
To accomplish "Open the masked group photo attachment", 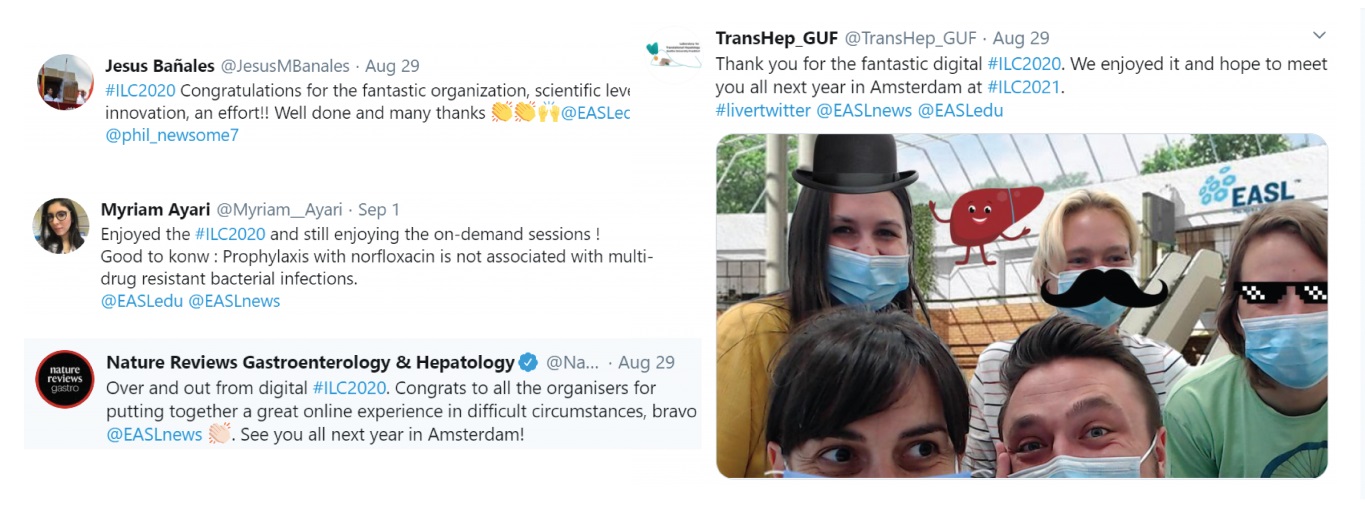I will coord(1022,306).
